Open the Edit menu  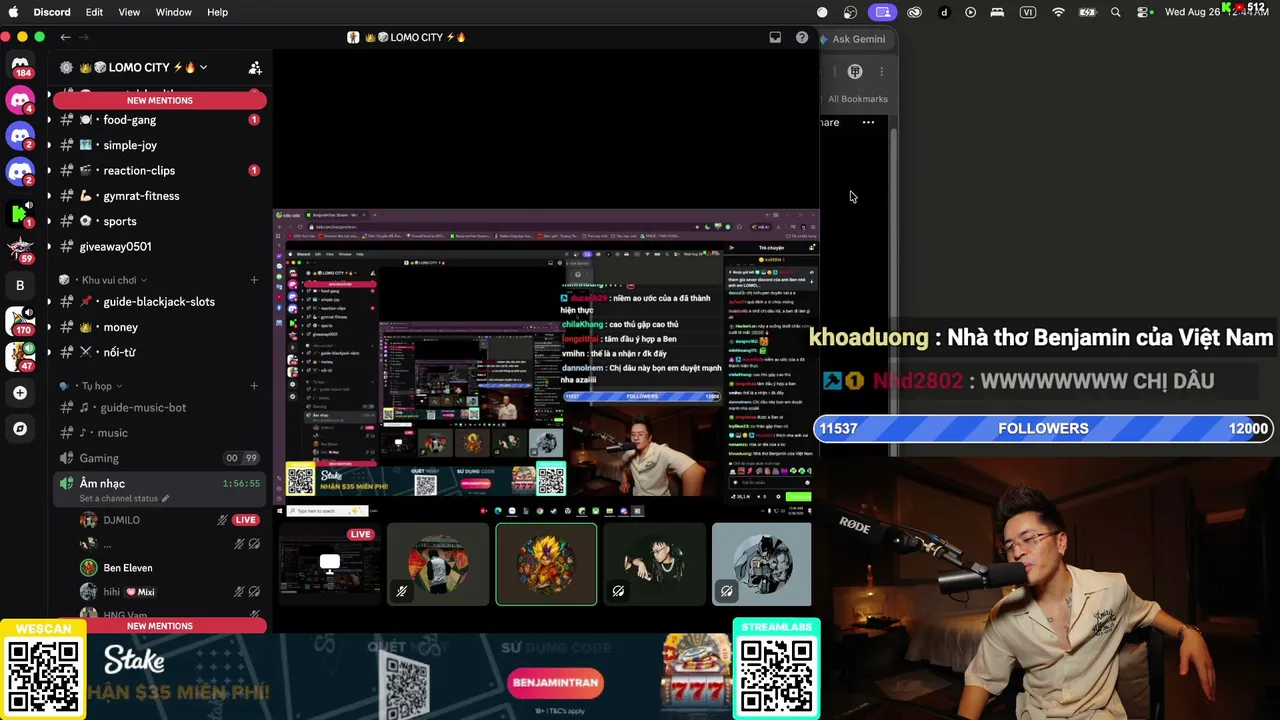[94, 12]
